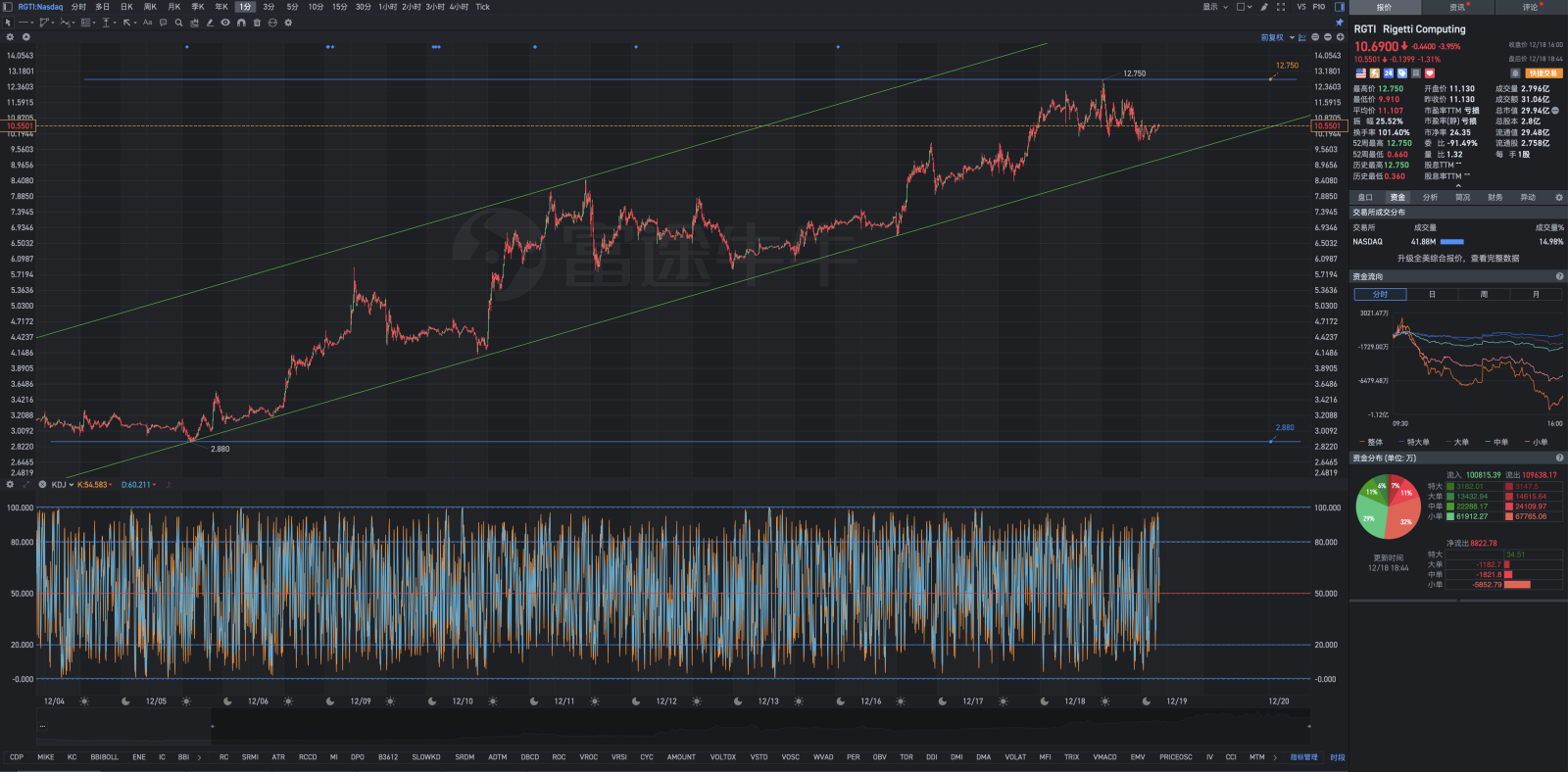Click the VS compare button
The width and height of the screenshot is (1568, 772).
[x=1301, y=7]
